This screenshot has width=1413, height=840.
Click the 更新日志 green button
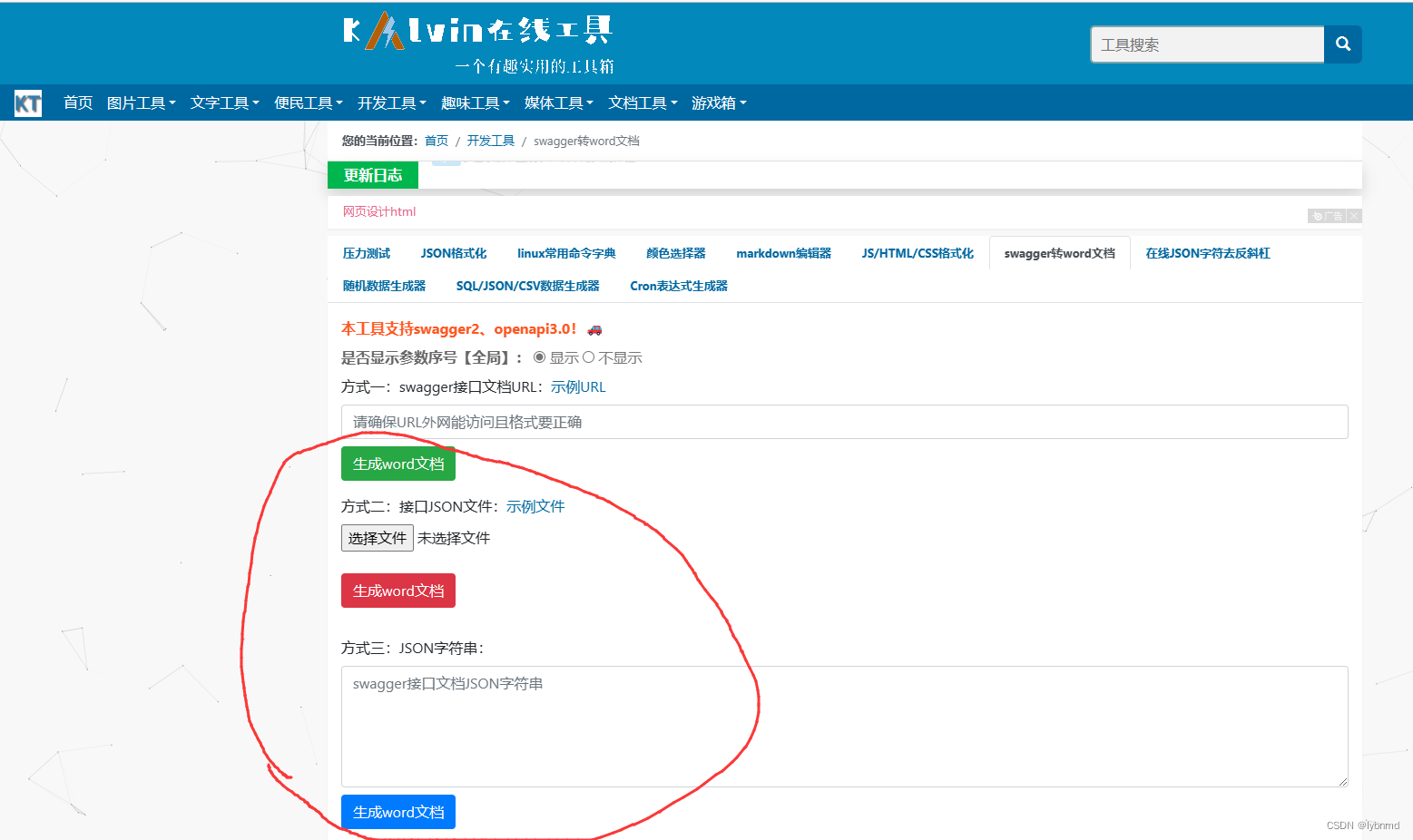tap(373, 175)
